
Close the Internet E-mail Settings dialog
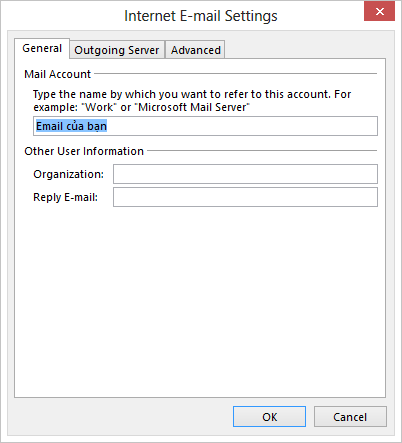point(379,11)
